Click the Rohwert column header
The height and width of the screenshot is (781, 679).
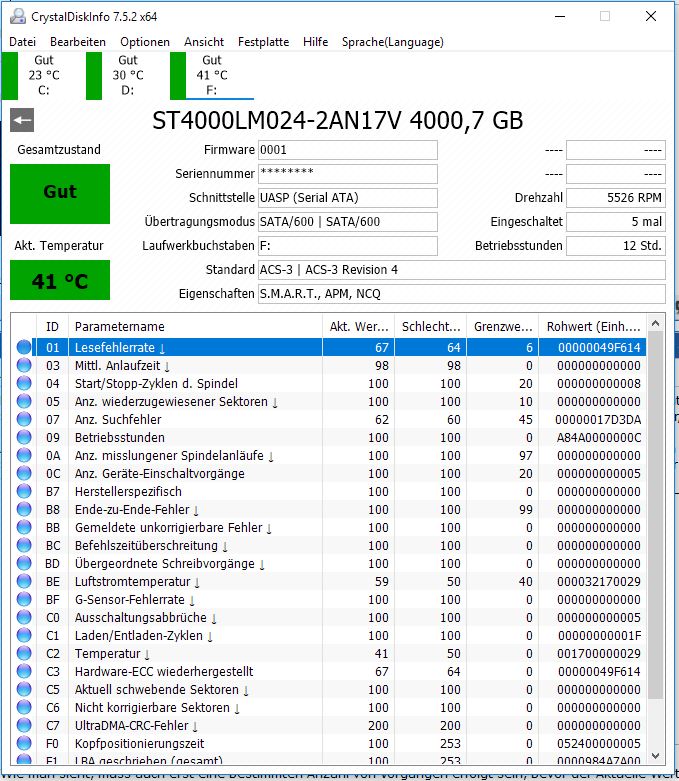(593, 327)
